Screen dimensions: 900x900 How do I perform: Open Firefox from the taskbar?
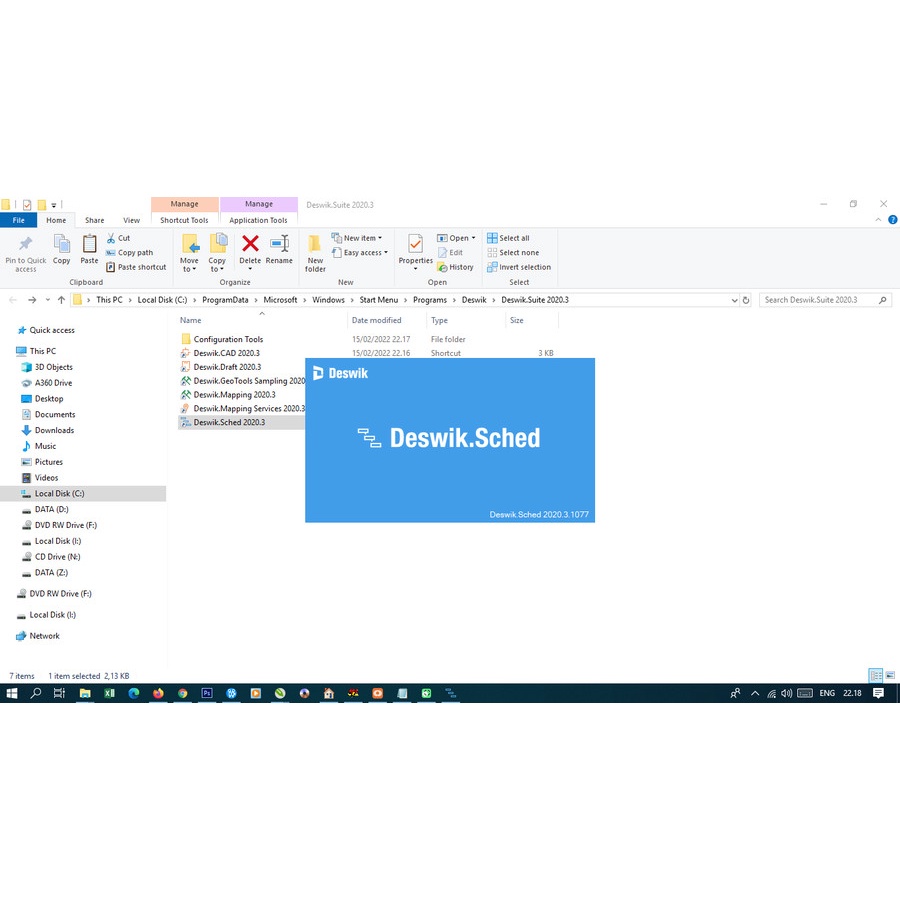pos(158,693)
